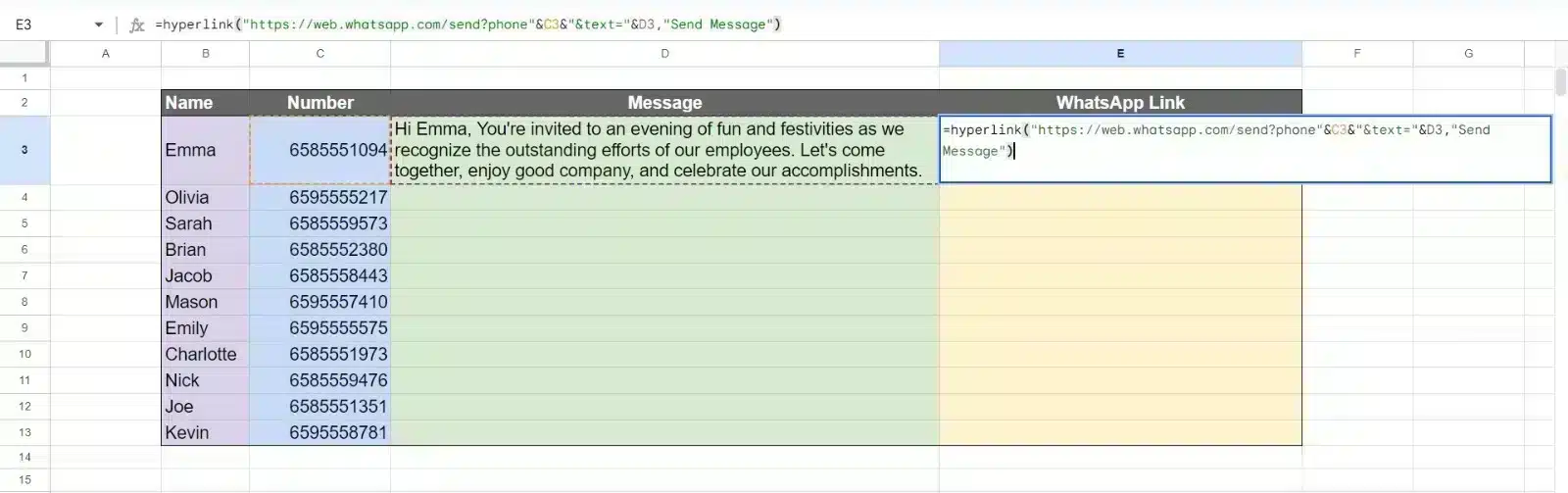Select the cell containing Emma
This screenshot has height=493, width=1568.
pyautogui.click(x=206, y=150)
